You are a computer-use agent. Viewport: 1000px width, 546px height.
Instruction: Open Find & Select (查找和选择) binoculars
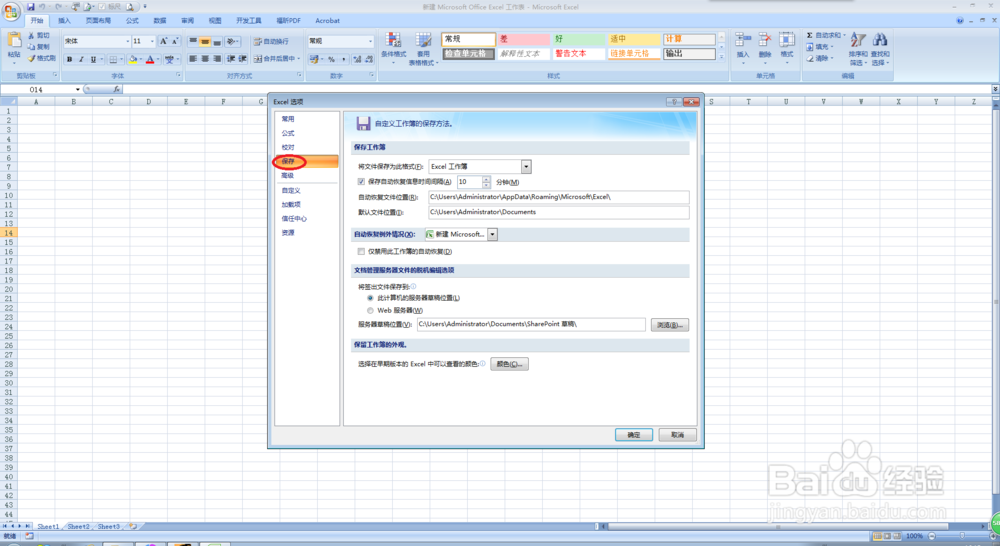[880, 48]
